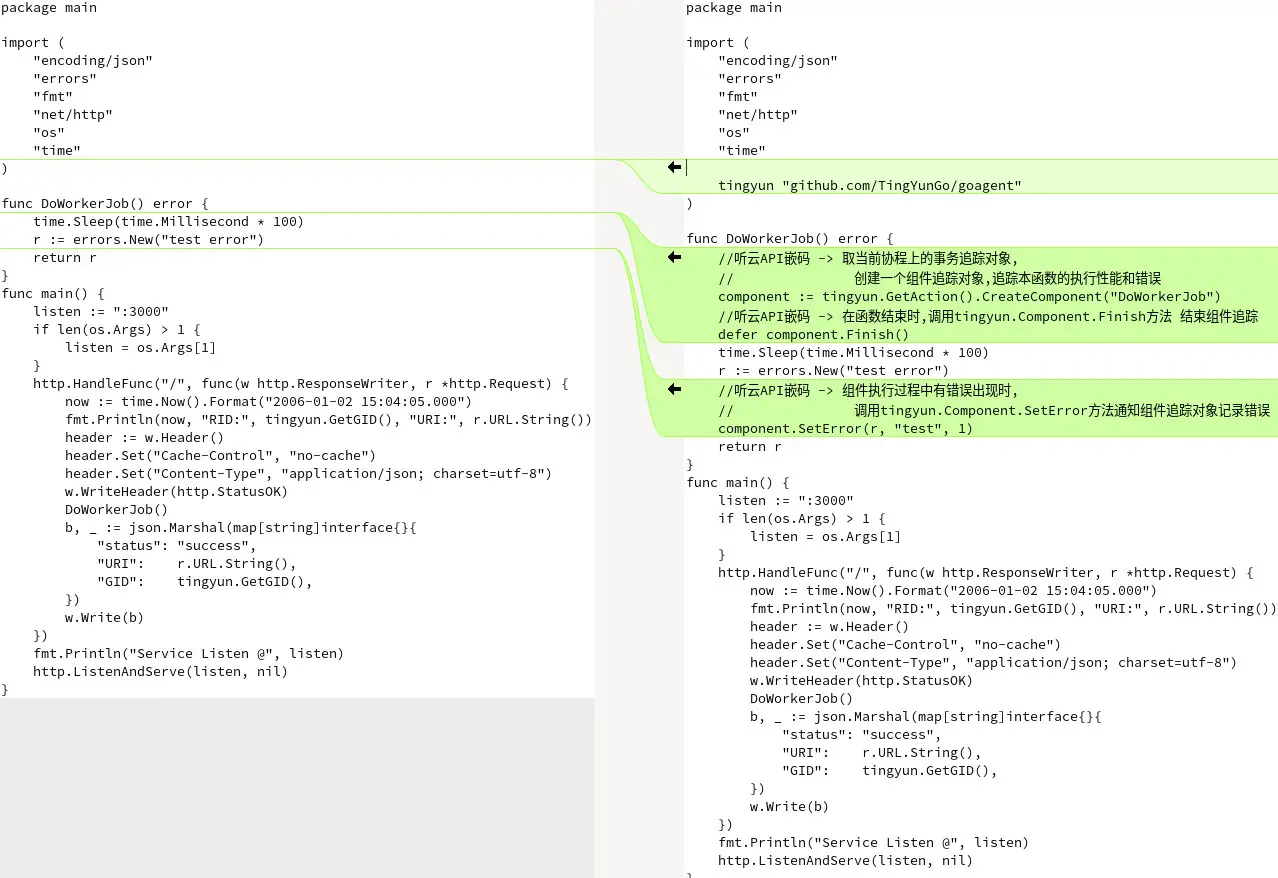Click the "encoding/json" import in left pane
This screenshot has width=1278, height=878.
point(93,61)
